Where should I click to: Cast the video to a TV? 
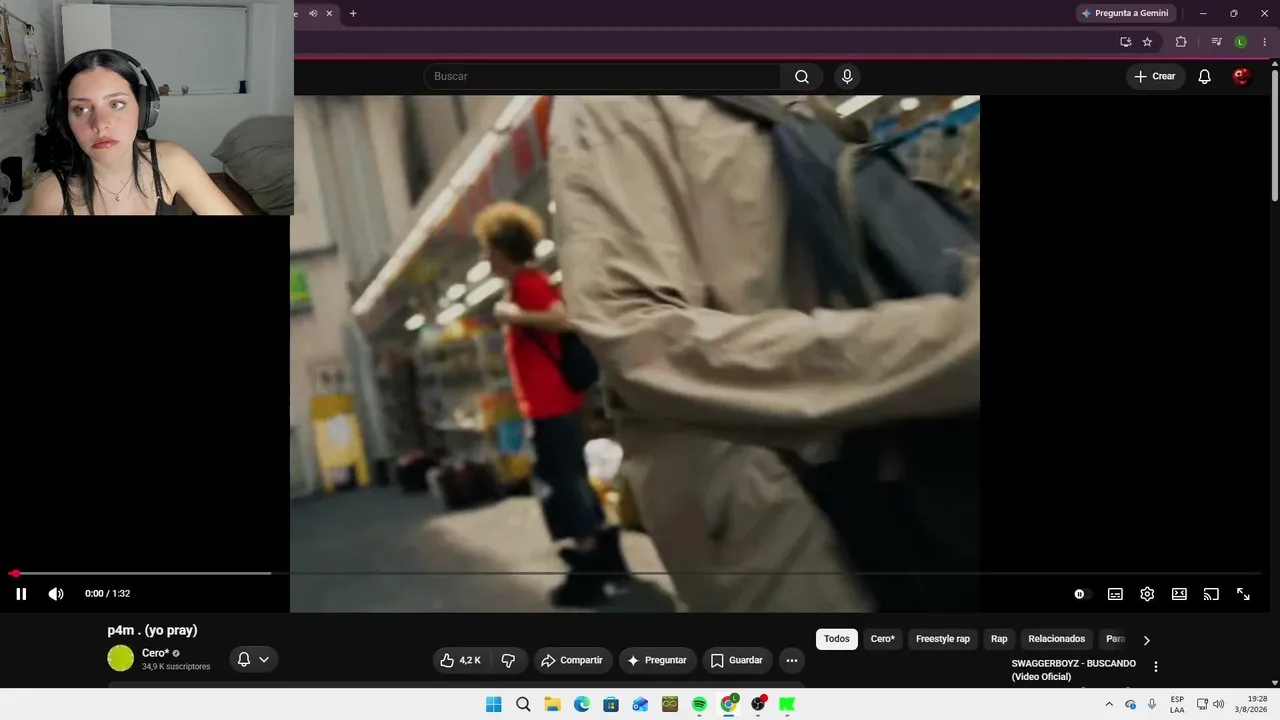(1211, 594)
